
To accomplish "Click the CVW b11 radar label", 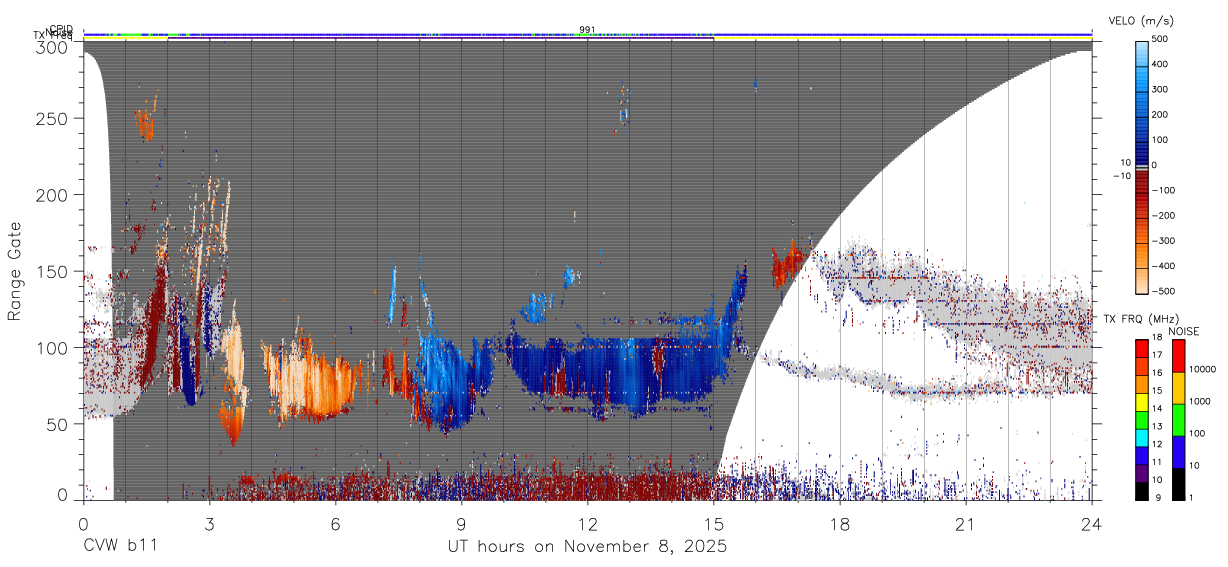I will [x=120, y=547].
